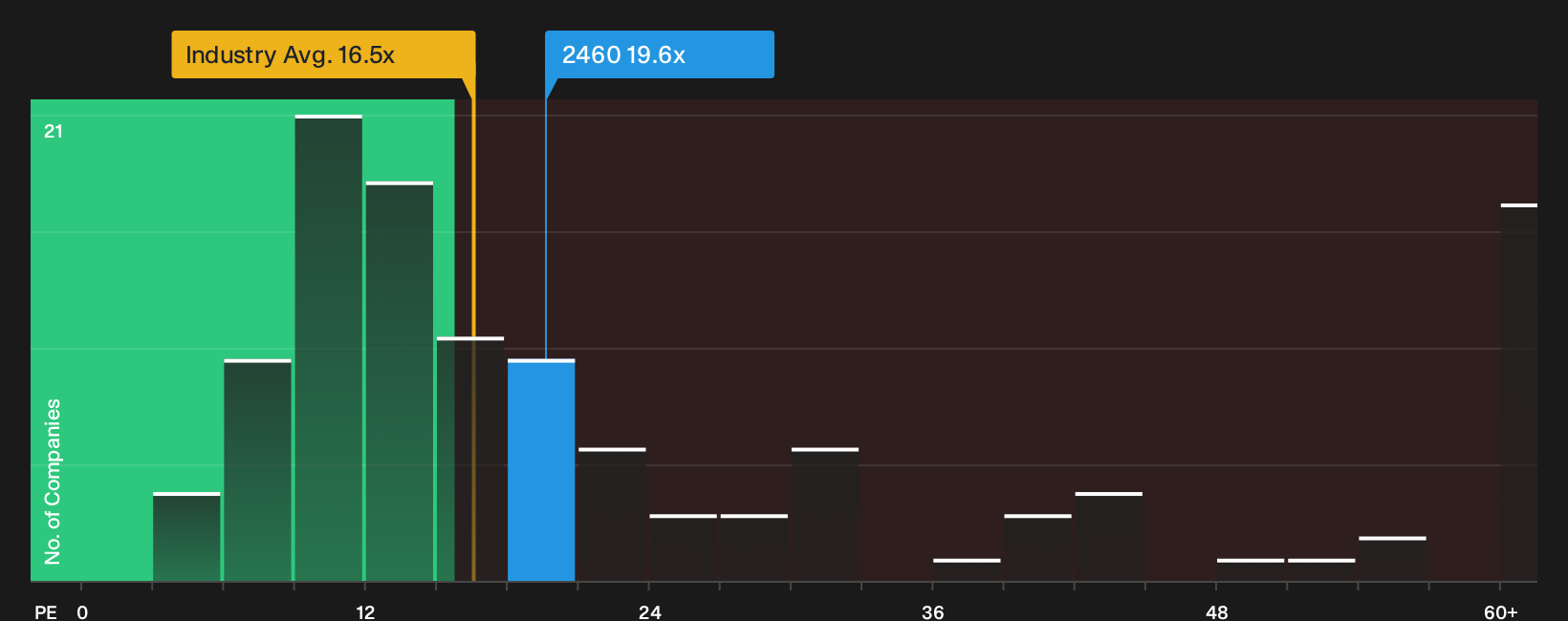
Task: Select the highlighted blue histogram bar
Action: [541, 470]
